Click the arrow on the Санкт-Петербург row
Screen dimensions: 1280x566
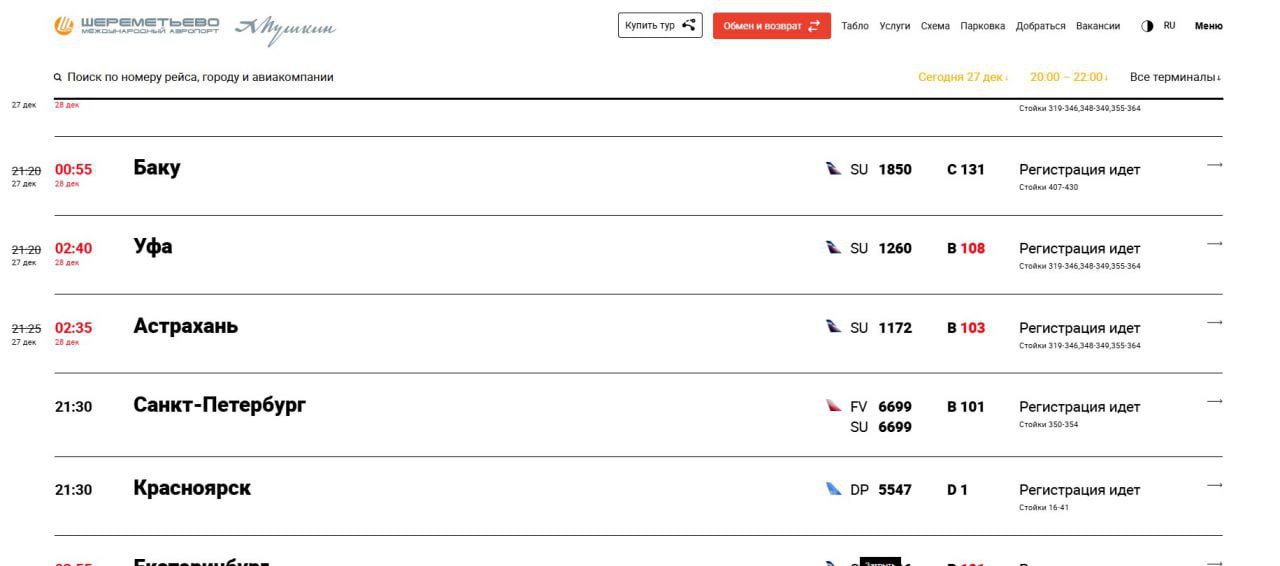1214,402
